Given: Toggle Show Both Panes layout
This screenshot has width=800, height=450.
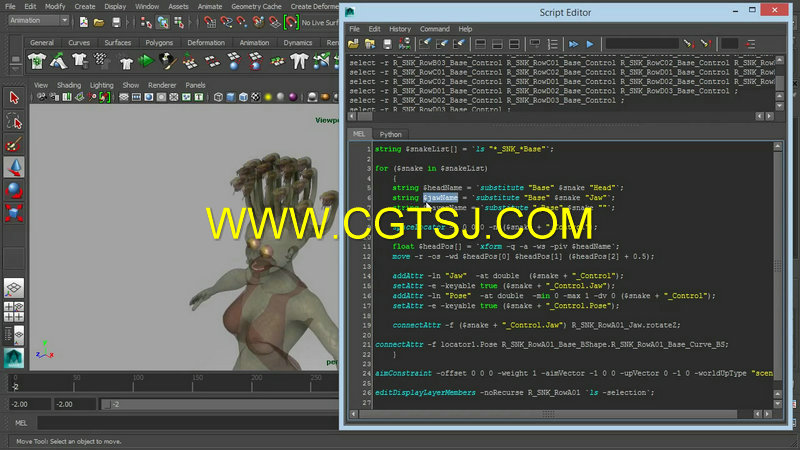Looking at the screenshot, I should (514, 44).
